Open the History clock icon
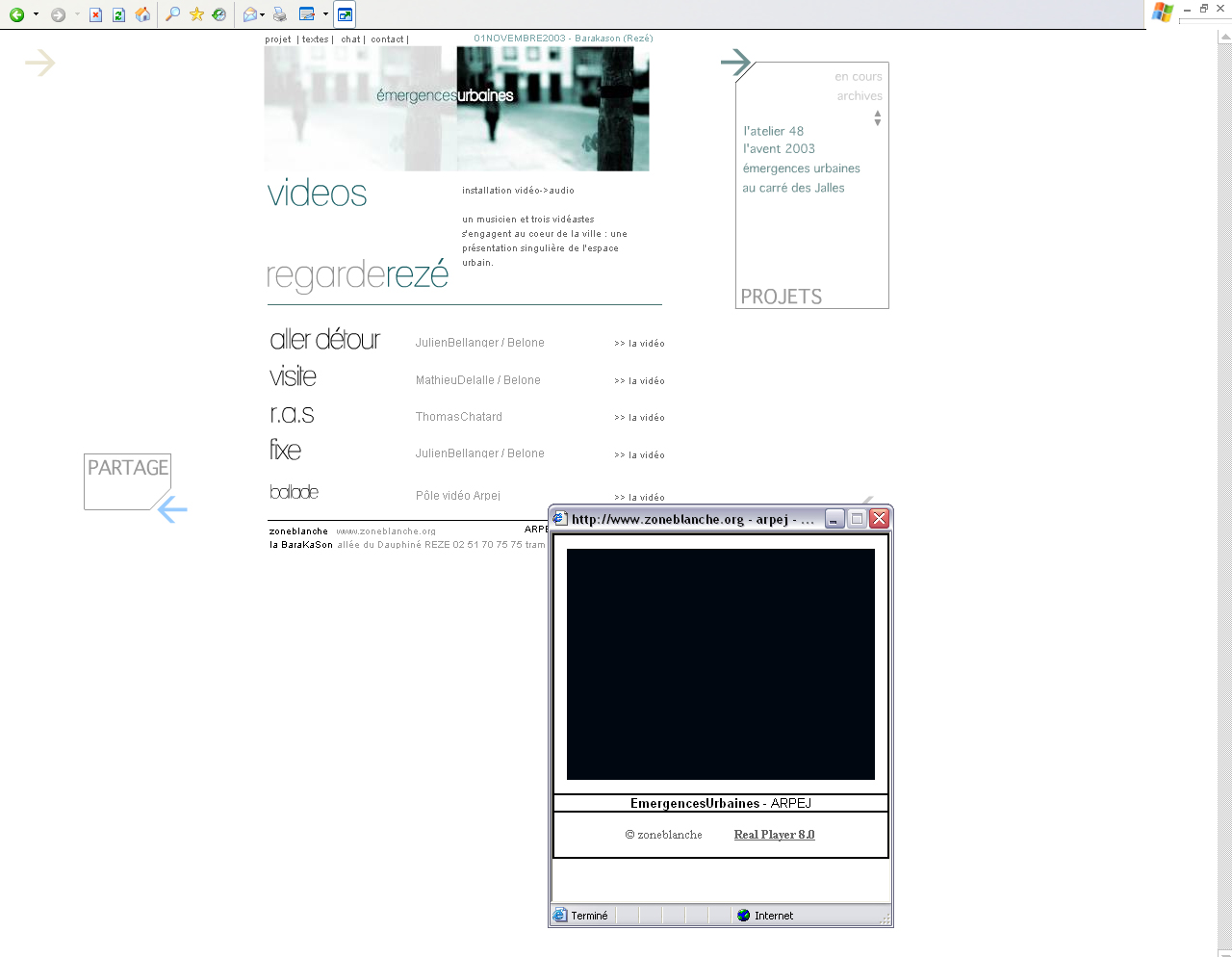 (x=219, y=14)
